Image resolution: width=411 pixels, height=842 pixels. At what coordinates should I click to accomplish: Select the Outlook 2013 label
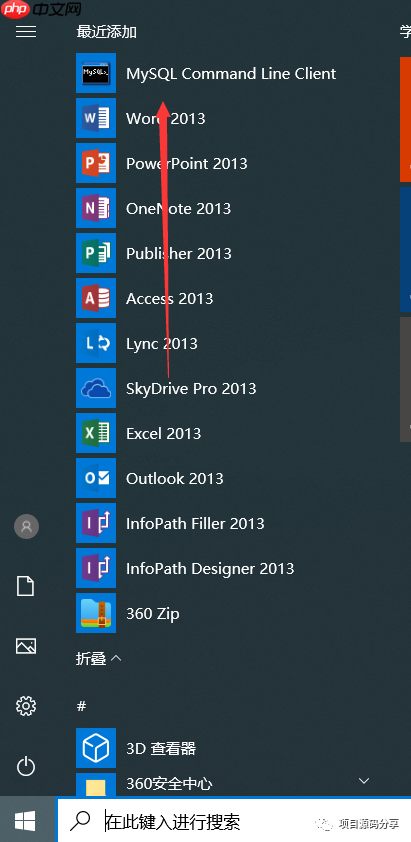pyautogui.click(x=175, y=479)
